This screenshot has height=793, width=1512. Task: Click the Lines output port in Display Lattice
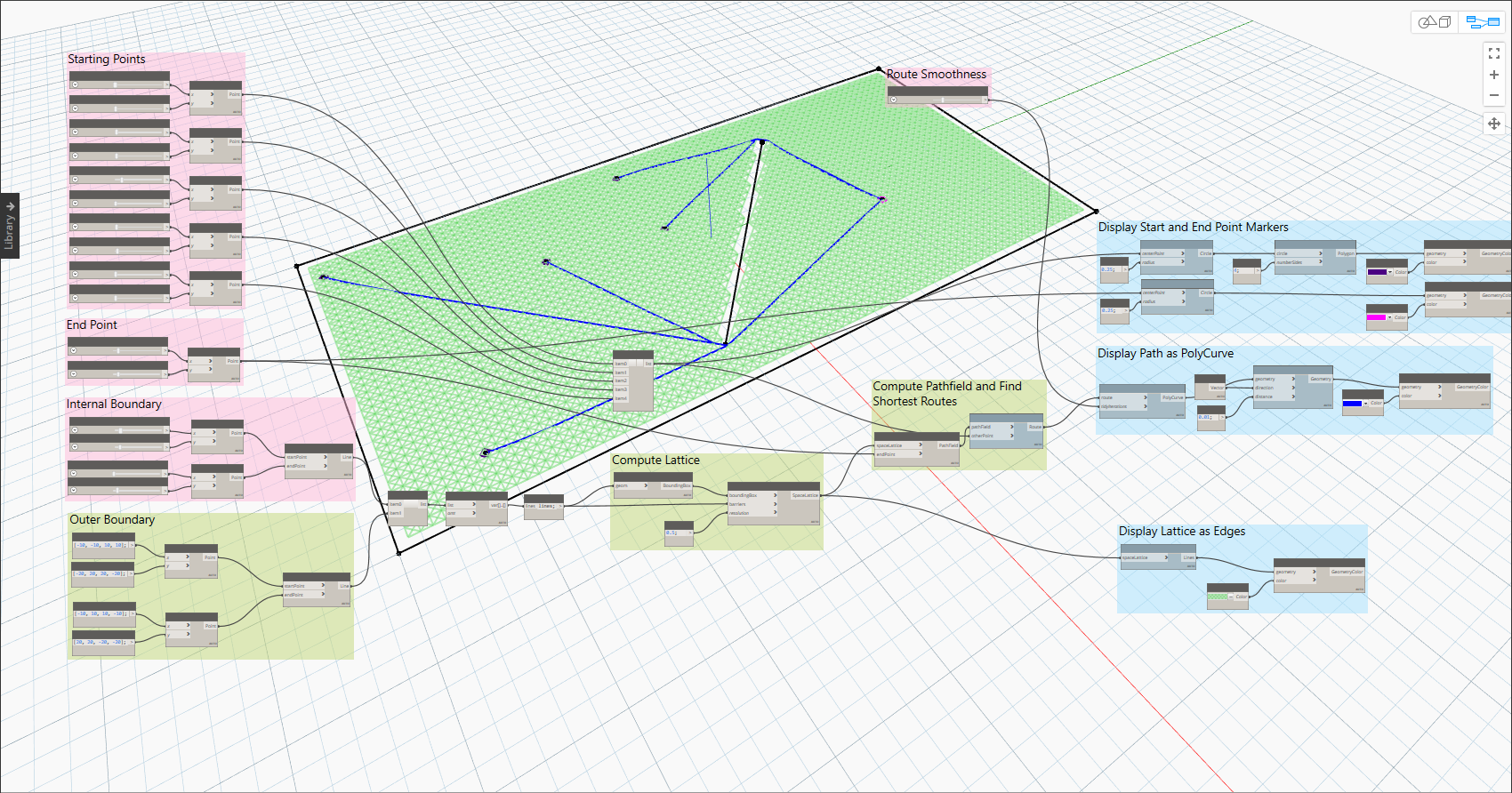1188,557
